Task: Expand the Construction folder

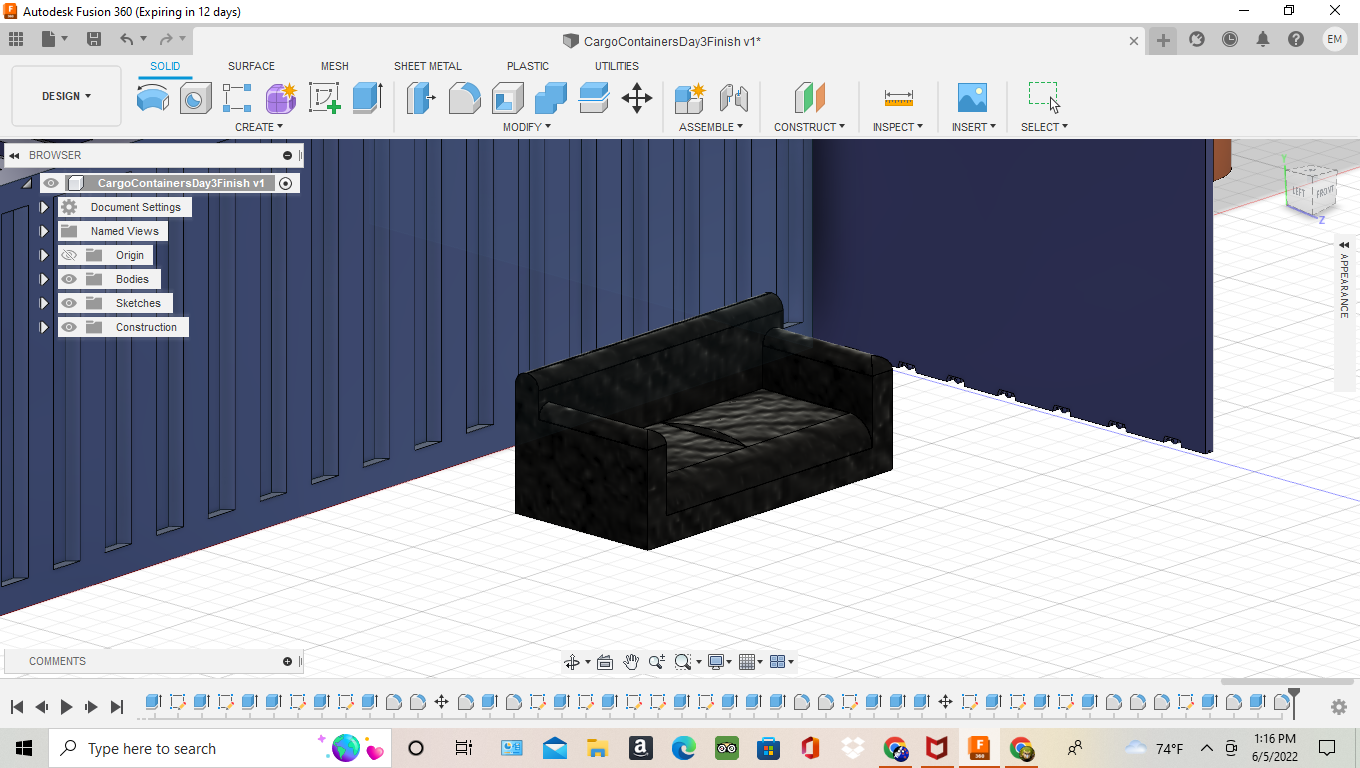Action: (44, 327)
